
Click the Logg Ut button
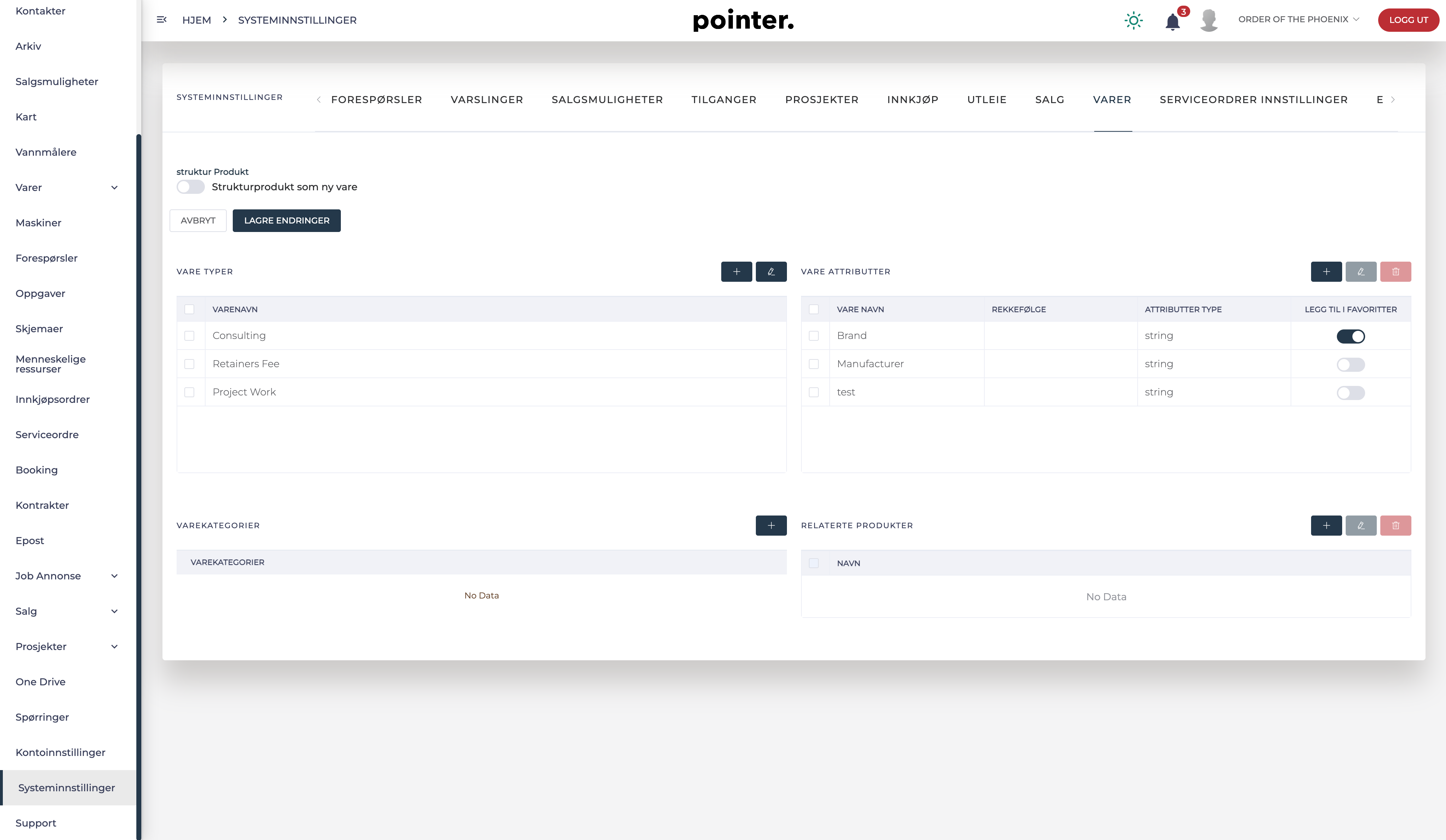coord(1408,20)
